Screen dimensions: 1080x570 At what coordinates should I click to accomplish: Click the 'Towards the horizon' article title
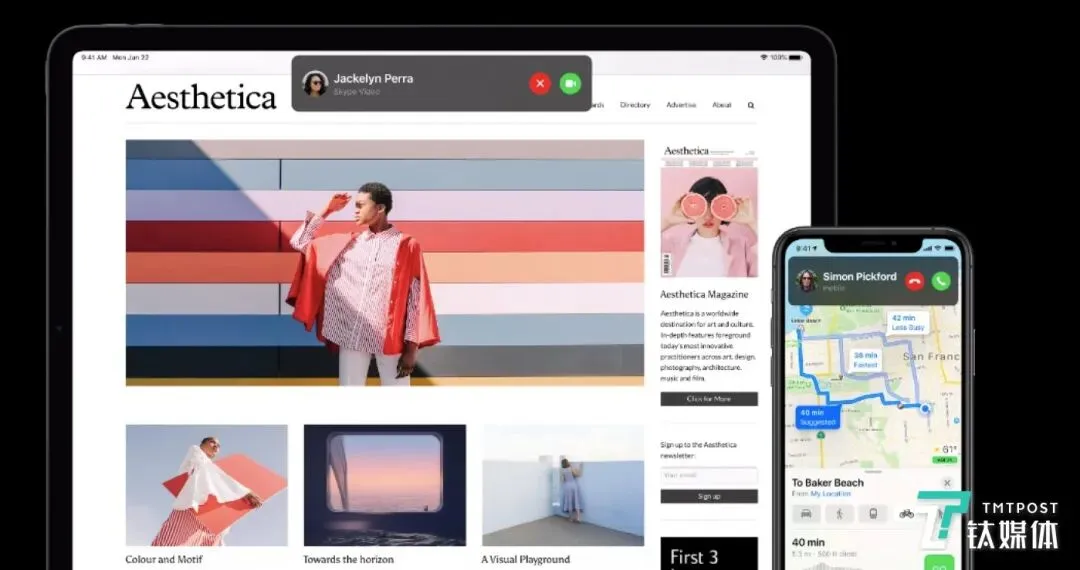click(x=349, y=560)
